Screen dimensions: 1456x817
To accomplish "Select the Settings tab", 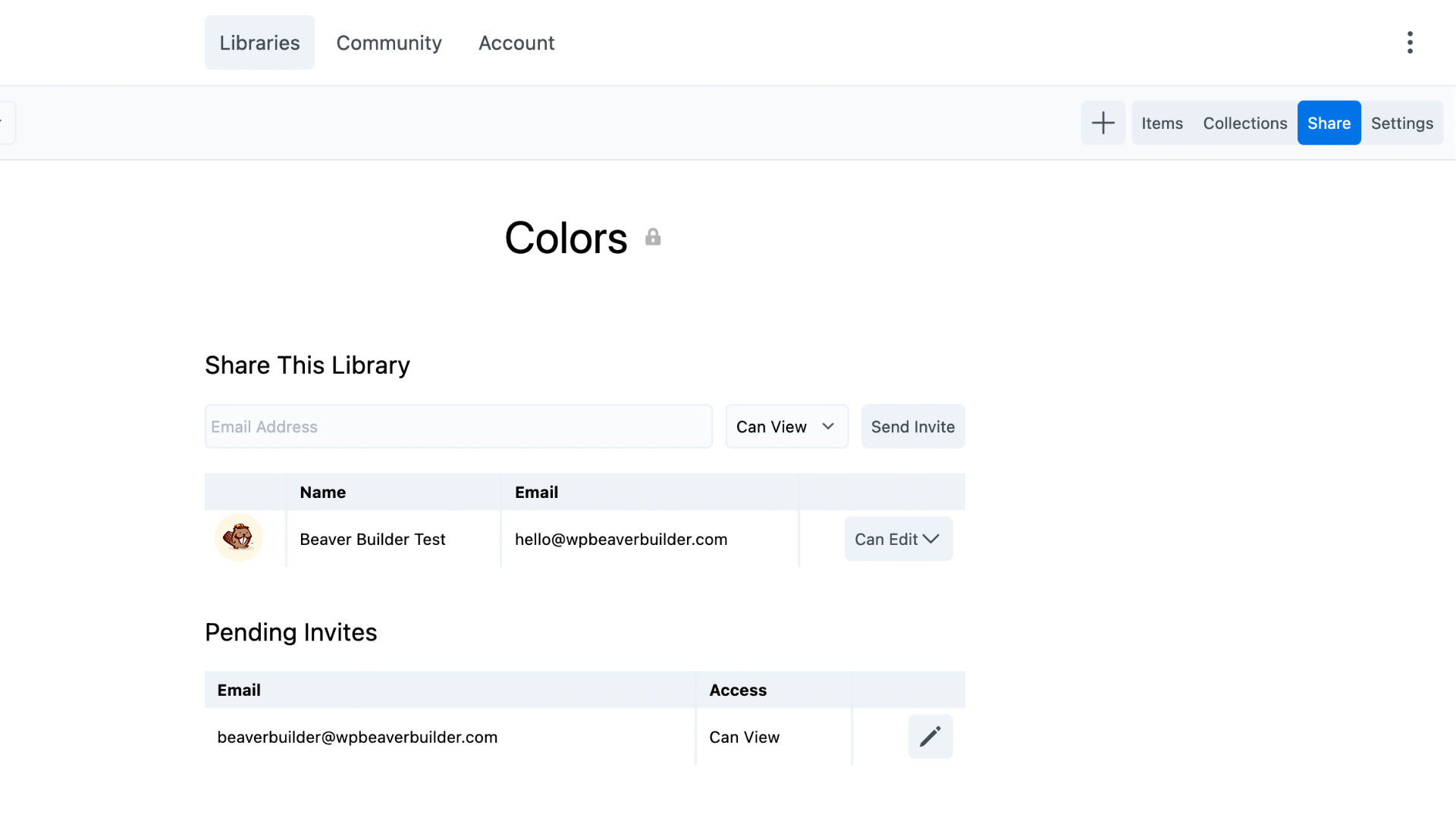I will 1402,122.
